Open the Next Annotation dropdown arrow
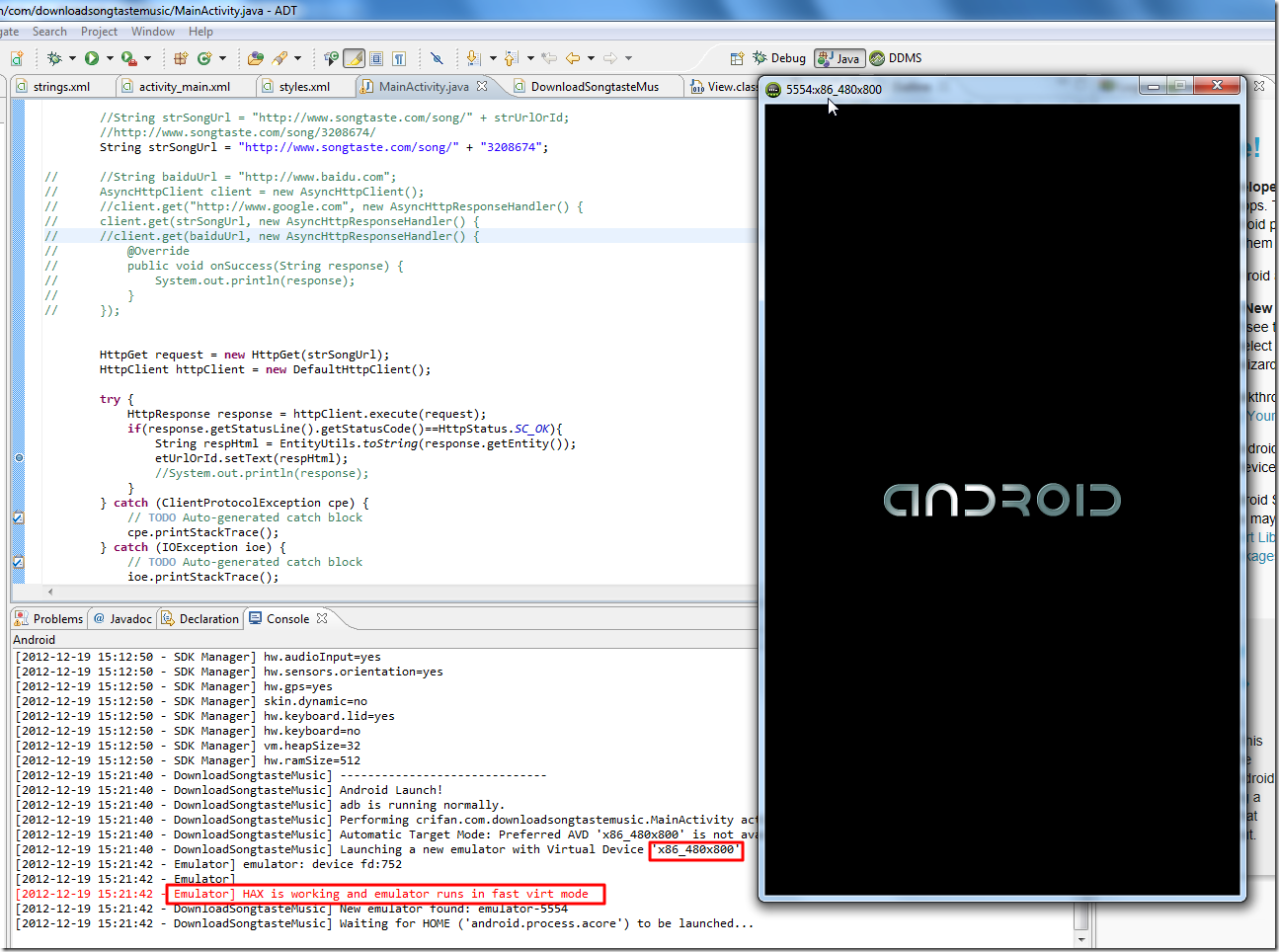The width and height of the screenshot is (1279, 952). [x=492, y=58]
